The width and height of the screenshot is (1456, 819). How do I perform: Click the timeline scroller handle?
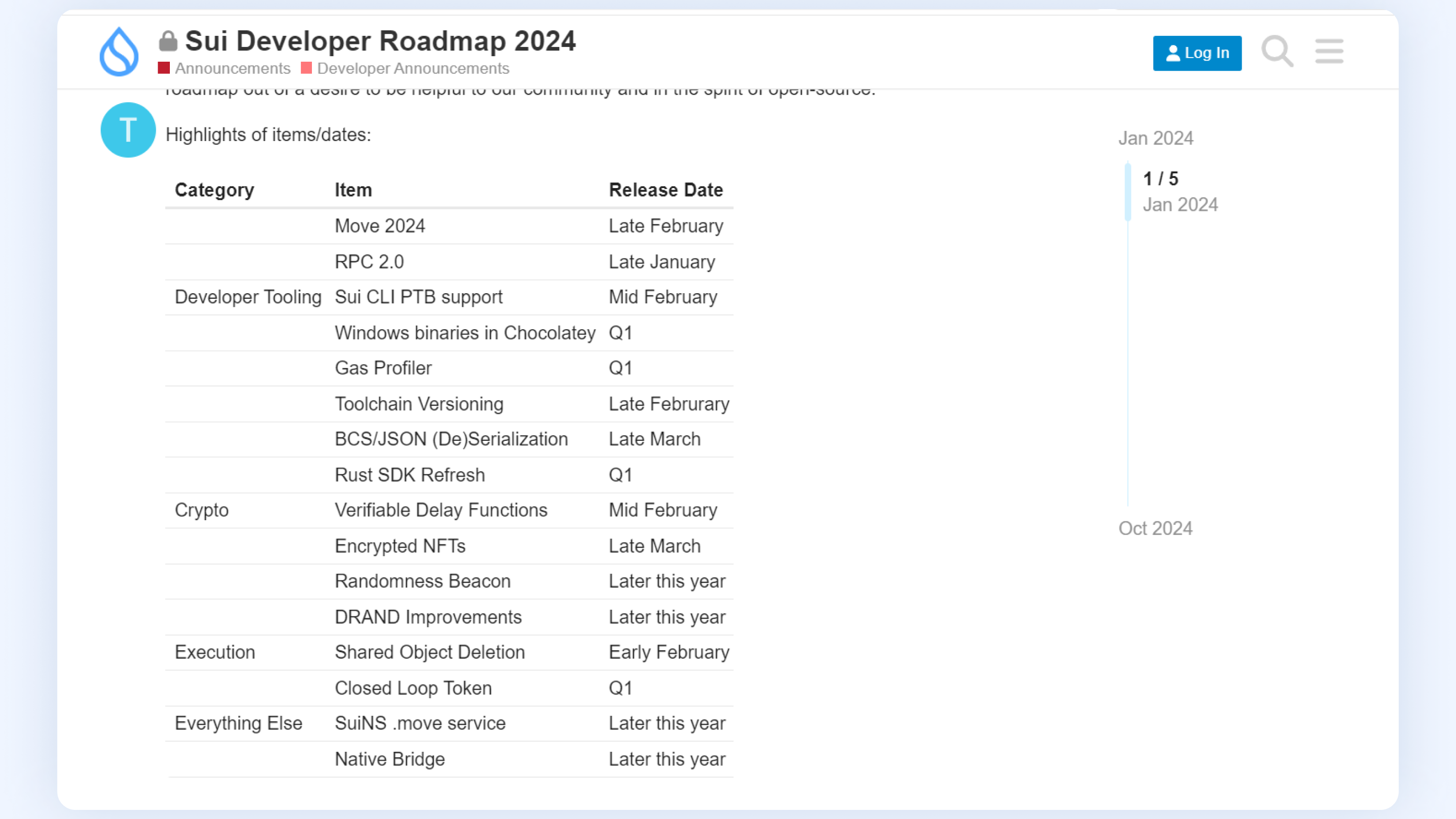(x=1127, y=192)
